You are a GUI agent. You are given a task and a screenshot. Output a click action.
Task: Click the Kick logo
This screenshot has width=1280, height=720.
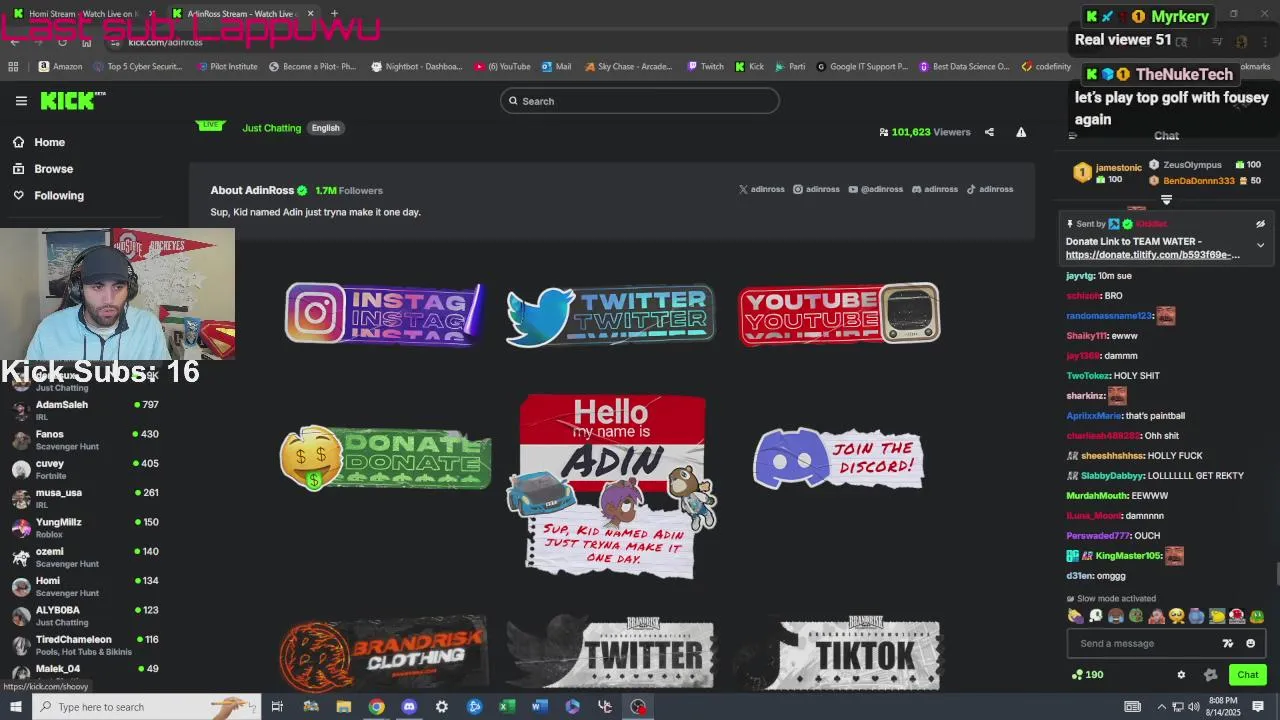pyautogui.click(x=72, y=100)
